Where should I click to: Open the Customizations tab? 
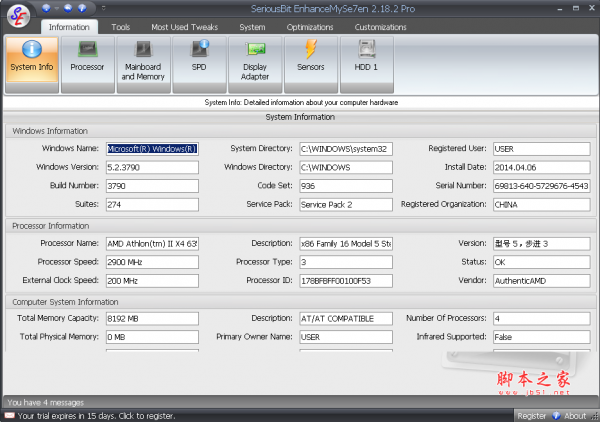click(380, 27)
